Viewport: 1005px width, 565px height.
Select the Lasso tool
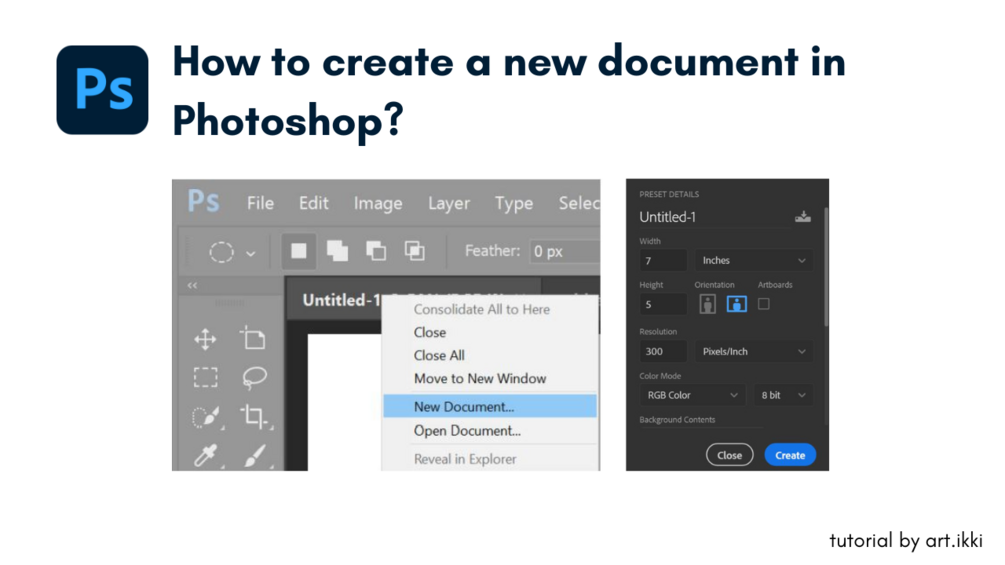254,377
